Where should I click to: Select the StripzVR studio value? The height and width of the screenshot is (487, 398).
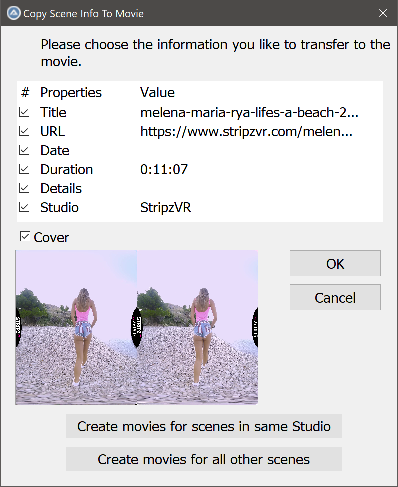pos(165,207)
